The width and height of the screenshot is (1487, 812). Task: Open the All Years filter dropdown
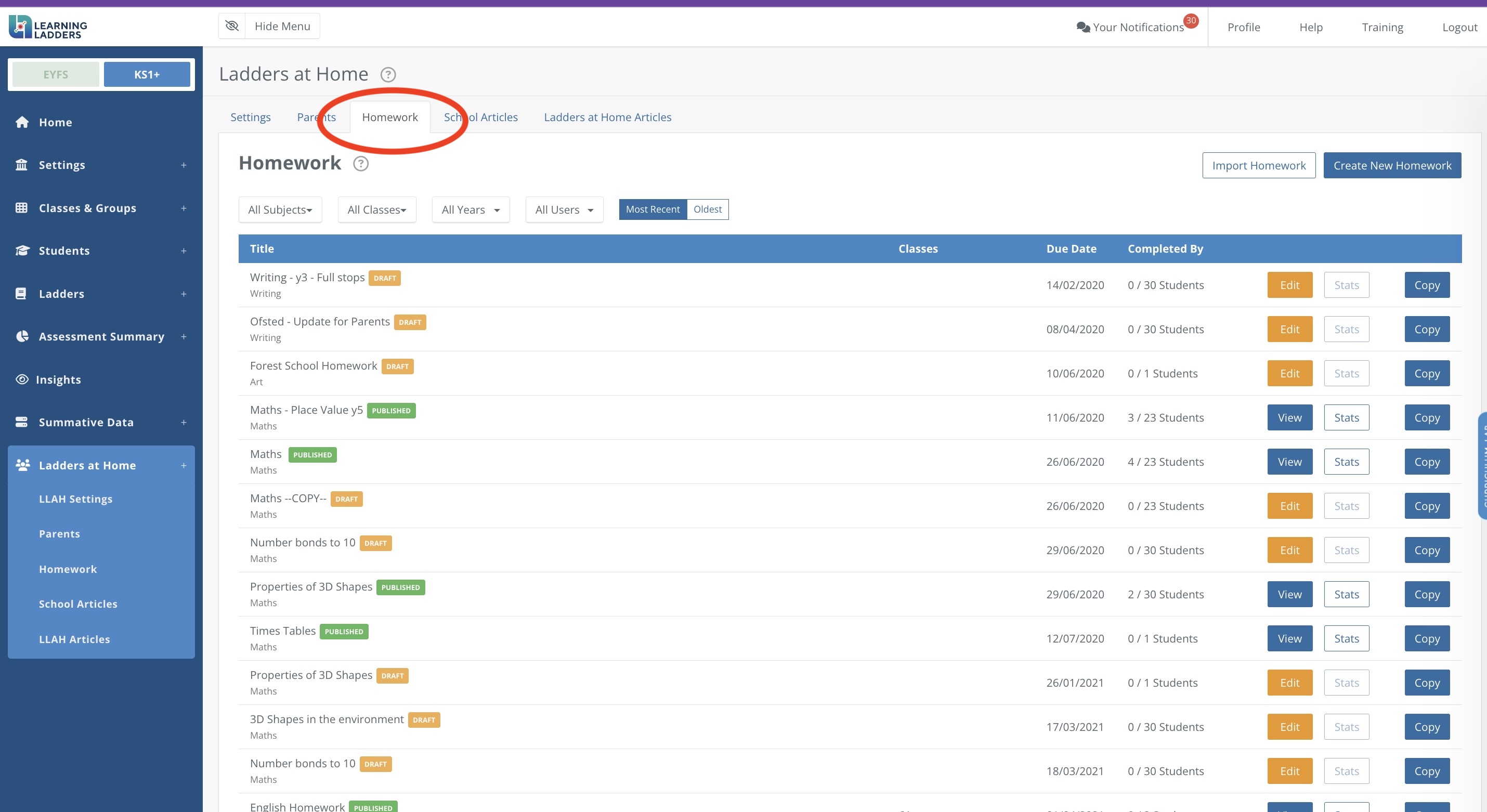[471, 209]
